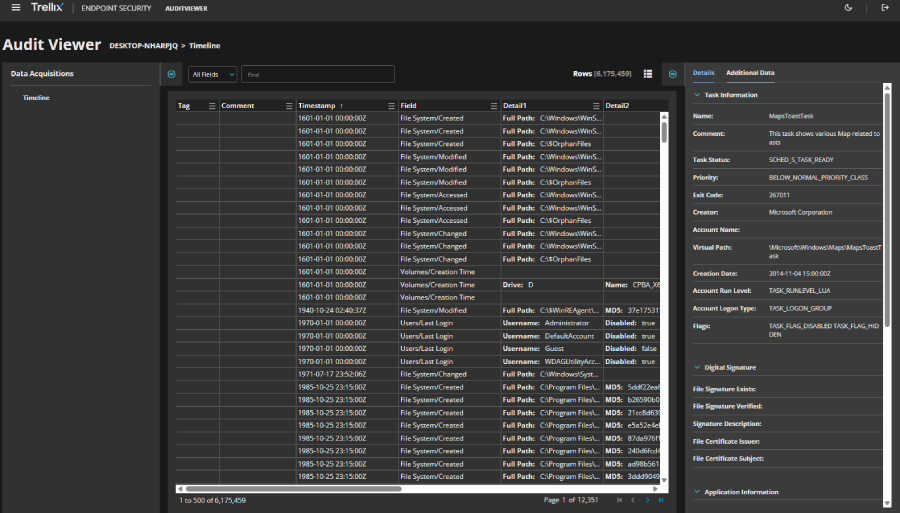Sort by the Tag column header
Image resolution: width=900 pixels, height=513 pixels.
[184, 106]
